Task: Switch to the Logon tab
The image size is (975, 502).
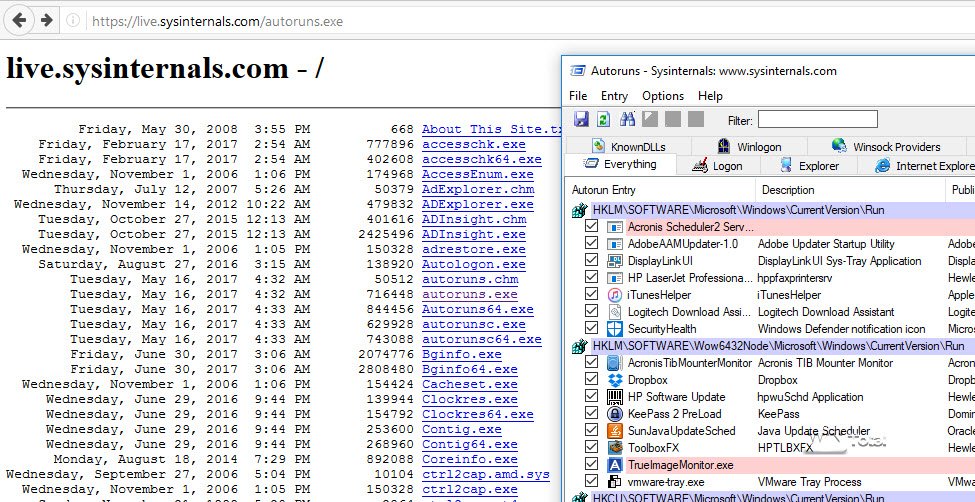Action: tap(716, 166)
